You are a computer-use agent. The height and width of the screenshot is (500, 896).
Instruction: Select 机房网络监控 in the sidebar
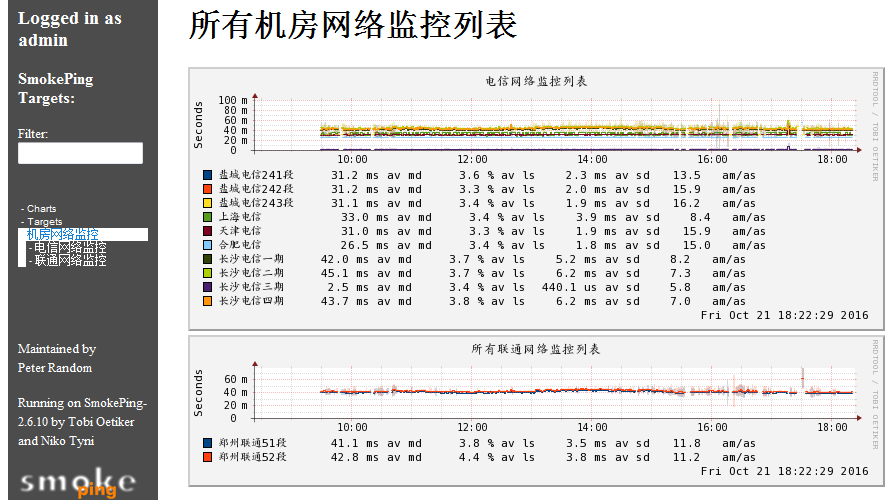(62, 234)
